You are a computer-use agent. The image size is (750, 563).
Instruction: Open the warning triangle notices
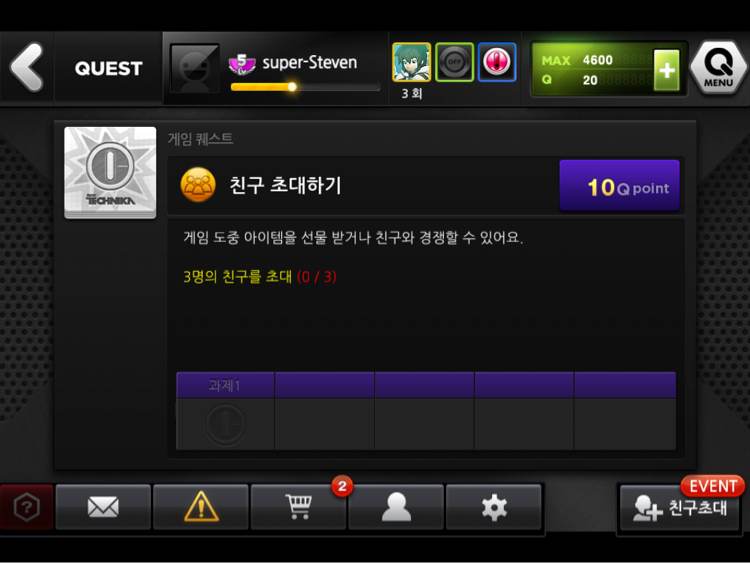[201, 507]
